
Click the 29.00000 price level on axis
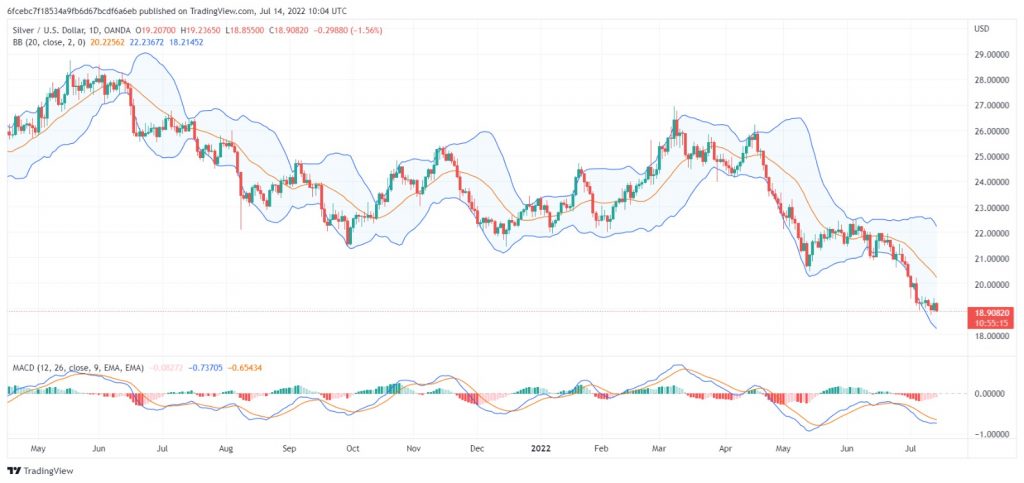coord(990,54)
